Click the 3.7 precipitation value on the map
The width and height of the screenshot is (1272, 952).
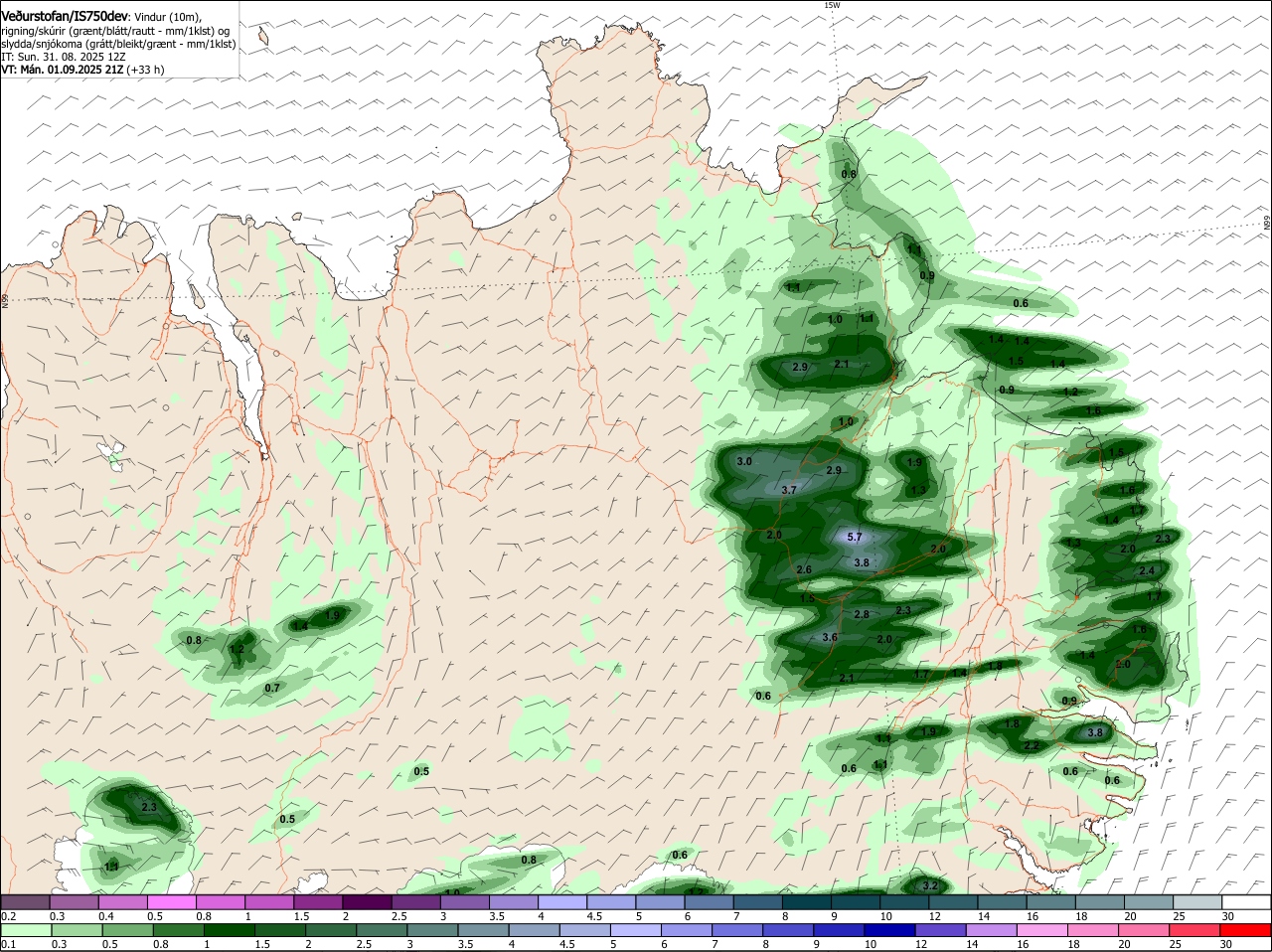pyautogui.click(x=789, y=490)
